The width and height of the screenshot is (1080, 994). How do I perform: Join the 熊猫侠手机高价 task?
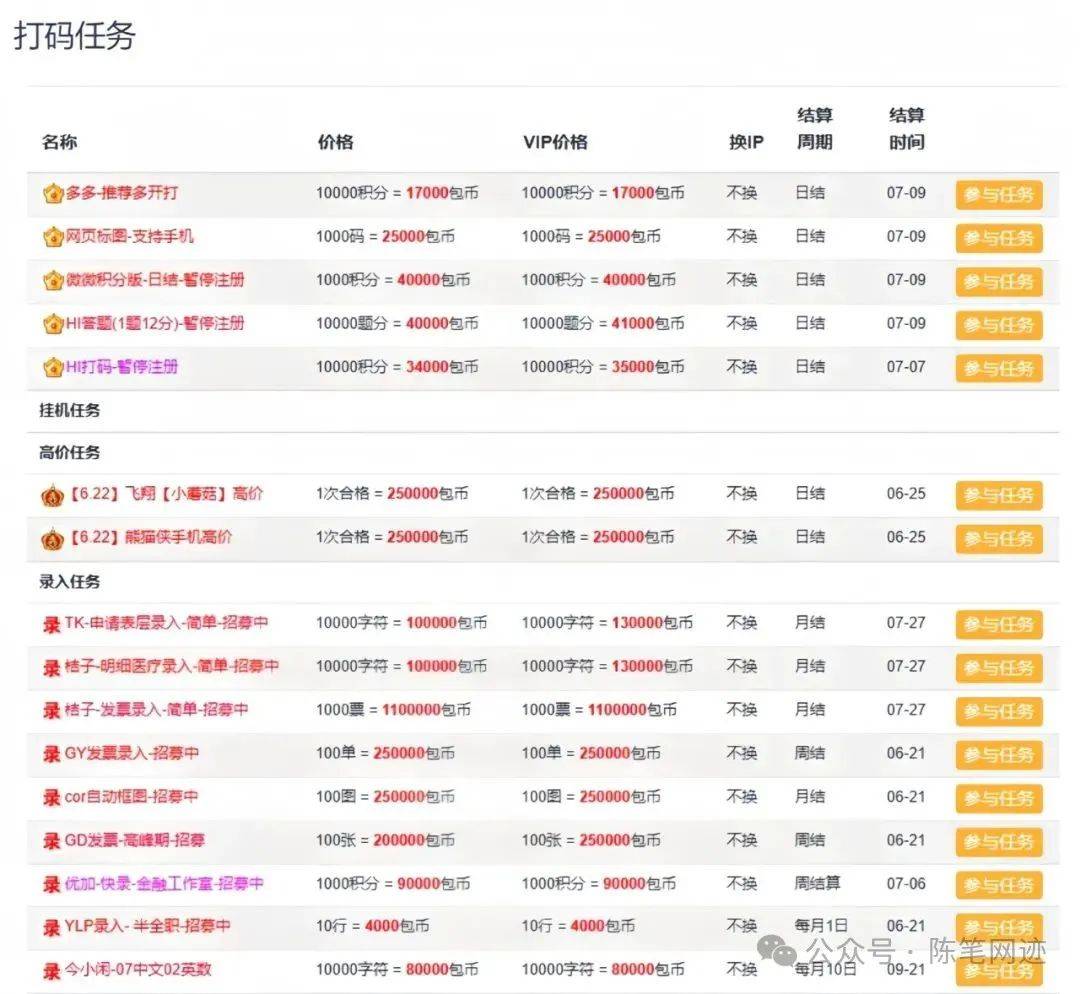point(999,539)
